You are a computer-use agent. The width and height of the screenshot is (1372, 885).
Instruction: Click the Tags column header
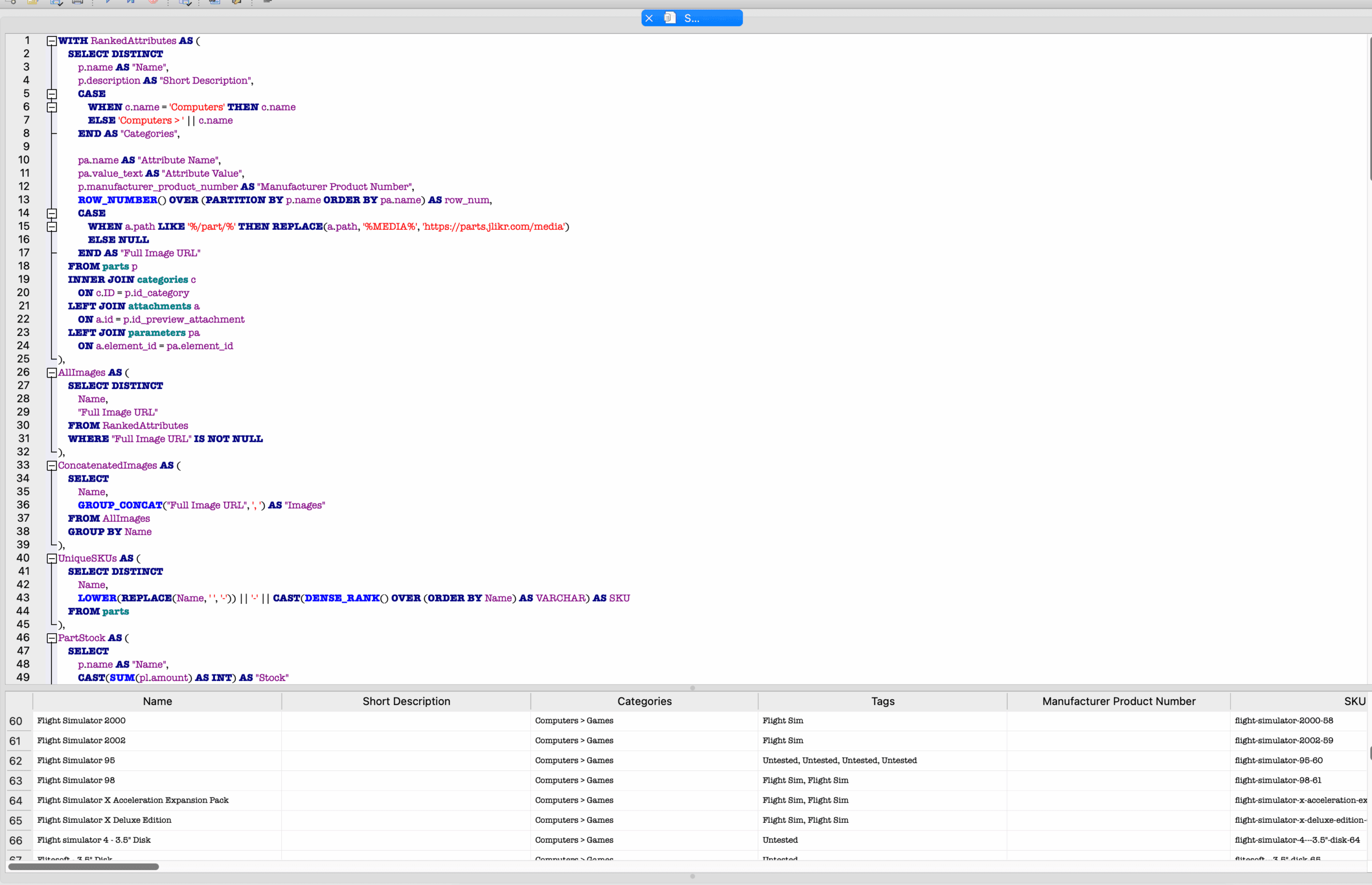(882, 701)
